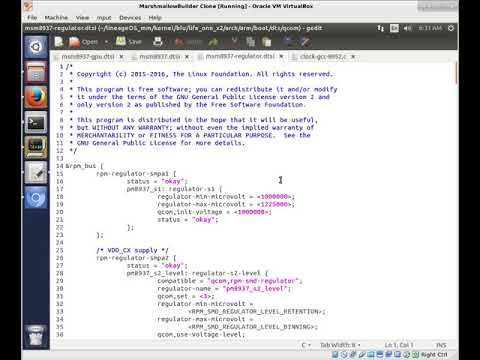The height and width of the screenshot is (360, 480).
Task: Click the editor vertical scrollbar thumb
Action: pos(456,73)
